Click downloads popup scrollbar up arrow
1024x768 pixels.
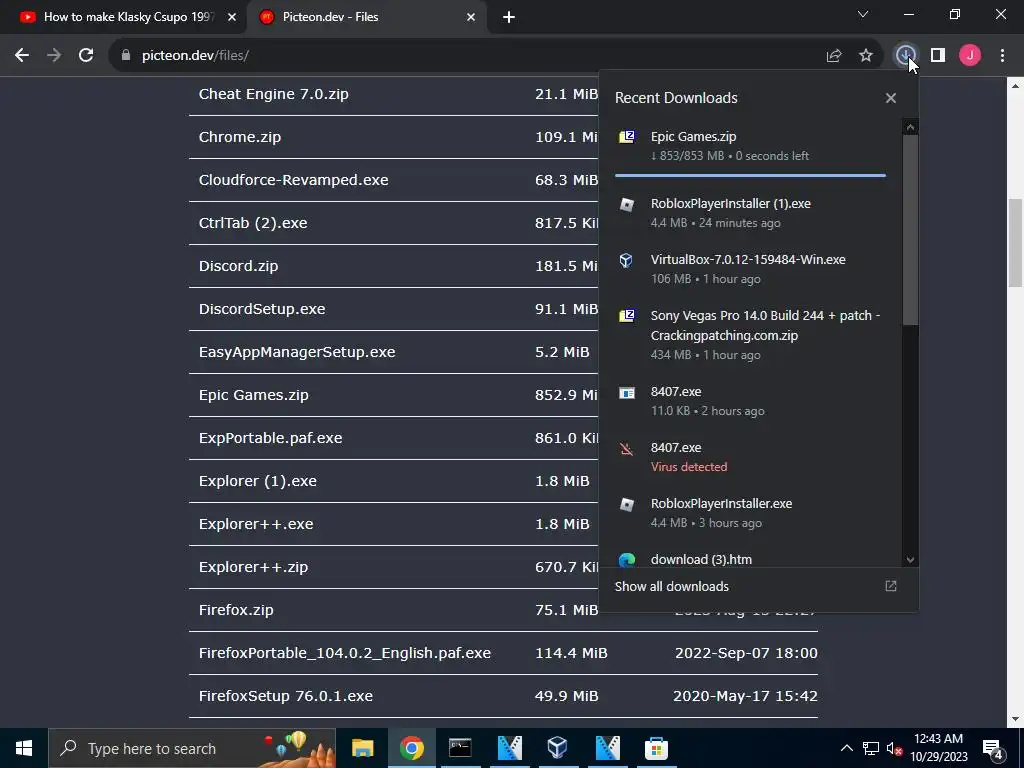[910, 127]
